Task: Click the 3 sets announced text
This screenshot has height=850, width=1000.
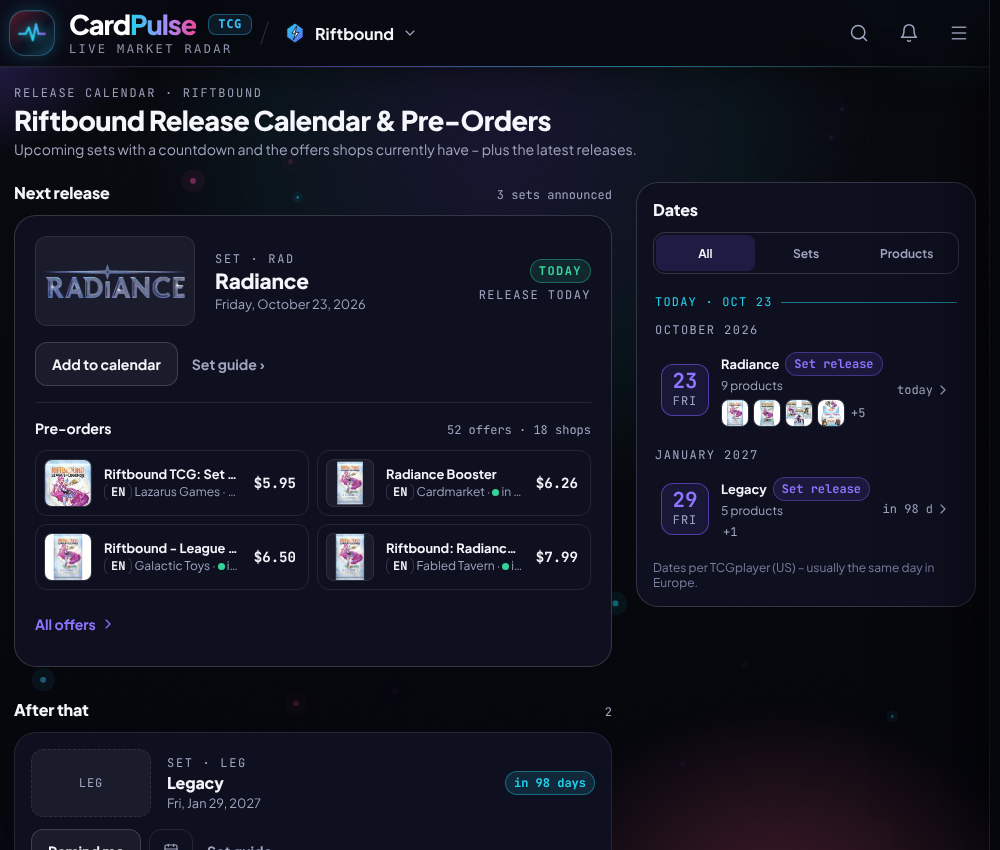Action: point(554,194)
